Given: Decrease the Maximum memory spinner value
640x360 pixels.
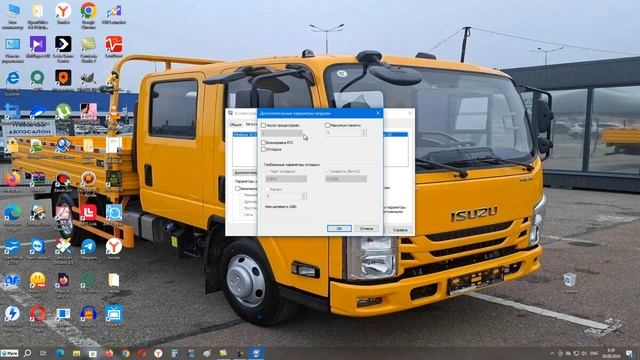Looking at the screenshot, I should pos(364,134).
